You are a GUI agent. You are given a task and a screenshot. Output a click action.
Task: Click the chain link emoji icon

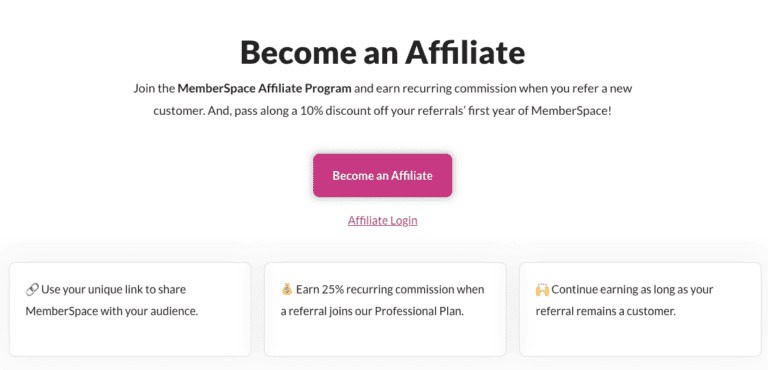click(32, 290)
